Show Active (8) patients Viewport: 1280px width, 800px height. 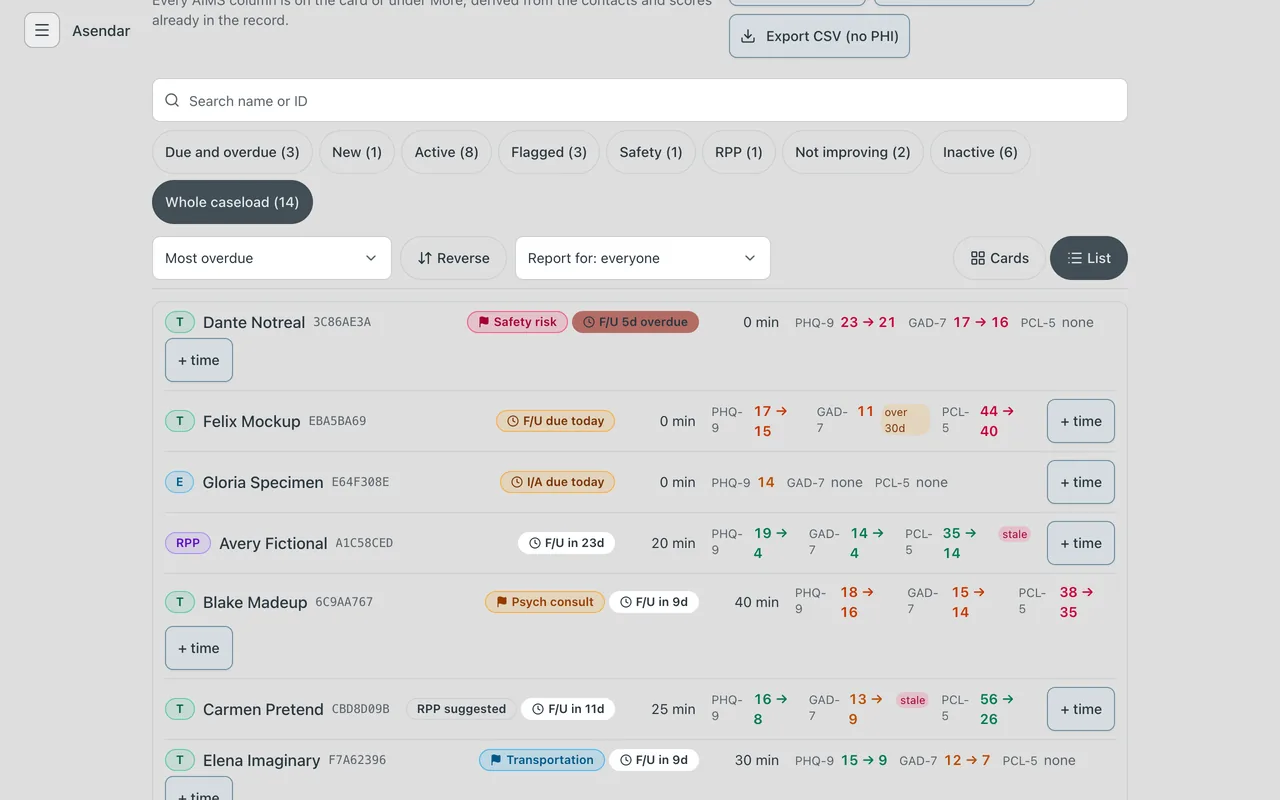tap(446, 152)
